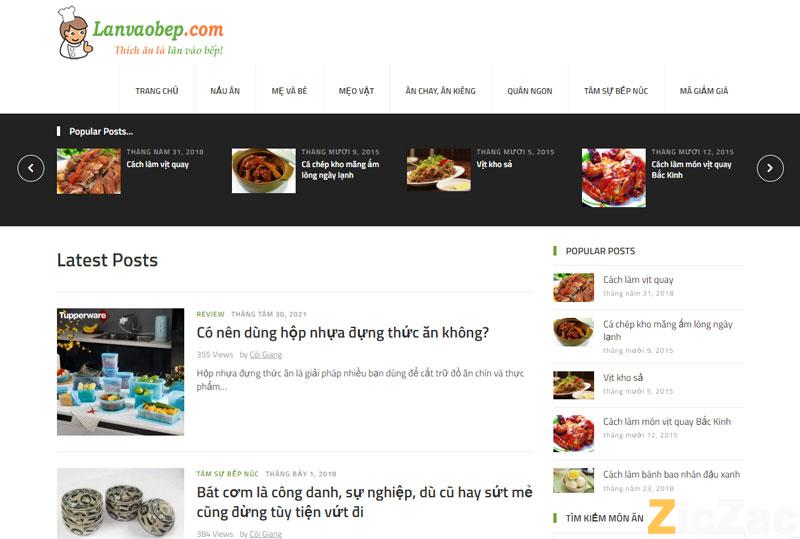Visit the QUÁN NGON menu
Image resolution: width=800 pixels, height=539 pixels.
point(530,91)
